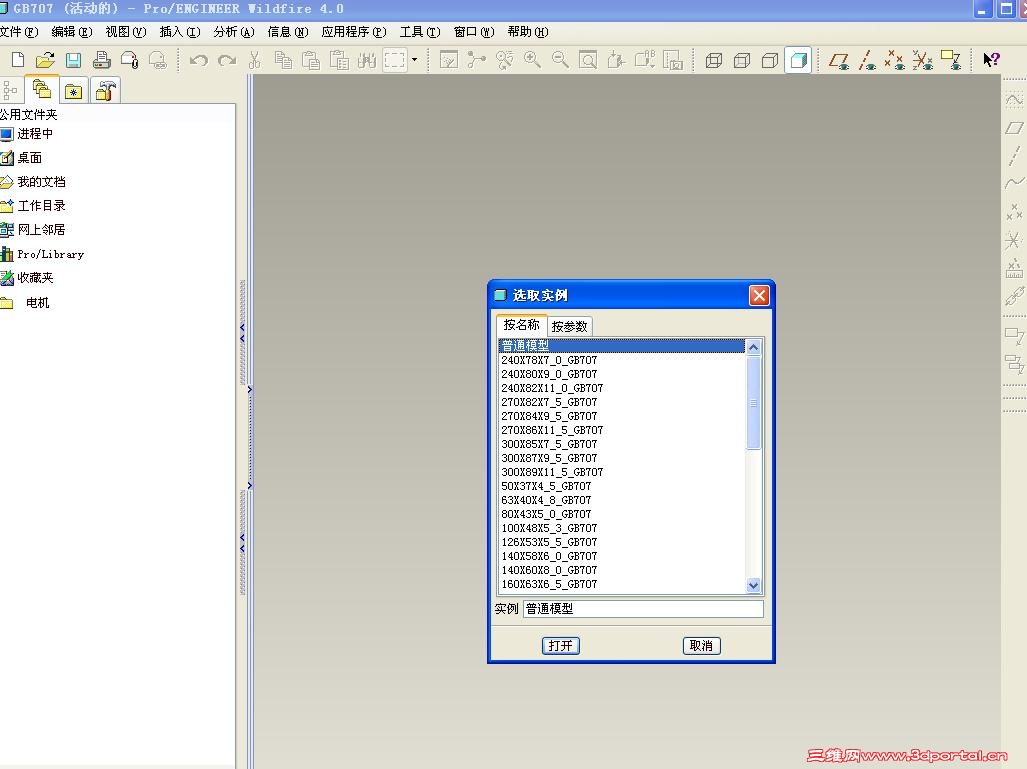Toggle datum planes display
The image size is (1027, 769).
839,60
